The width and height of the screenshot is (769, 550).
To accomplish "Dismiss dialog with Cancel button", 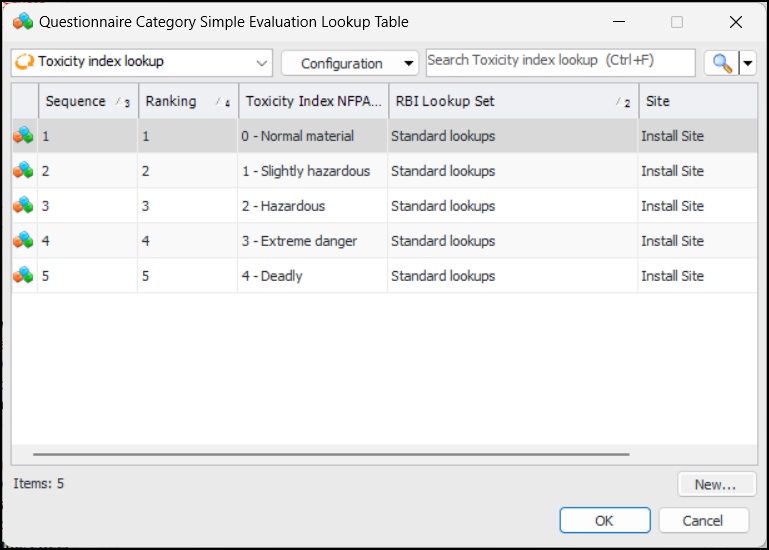I will click(702, 520).
